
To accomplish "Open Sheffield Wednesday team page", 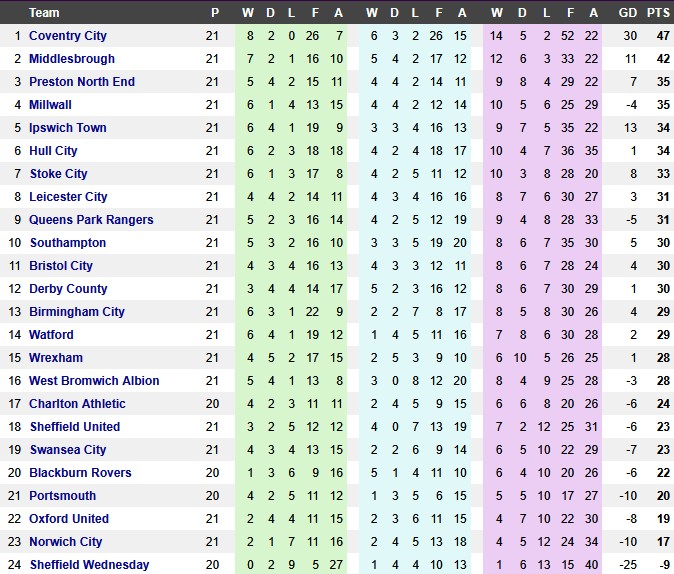I will (x=89, y=565).
